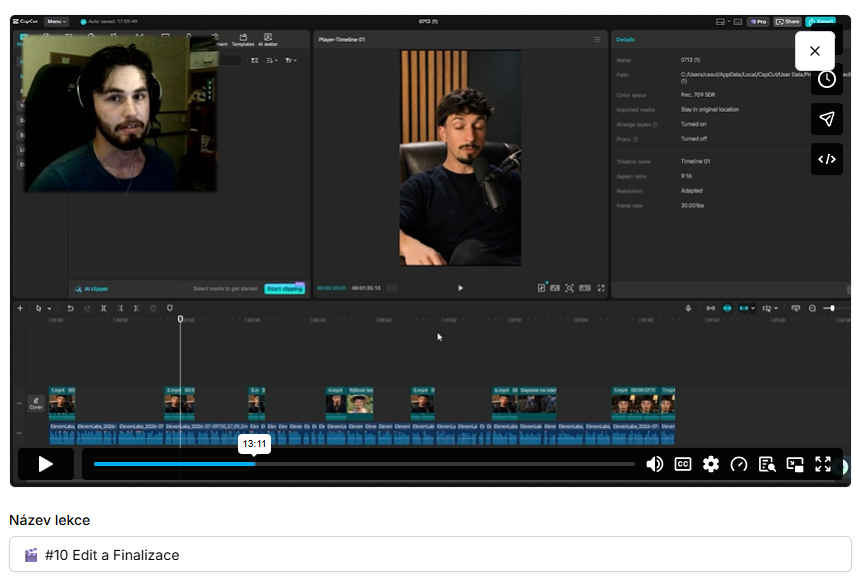
Task: Click the timeline captions preview icon
Action: click(x=795, y=308)
